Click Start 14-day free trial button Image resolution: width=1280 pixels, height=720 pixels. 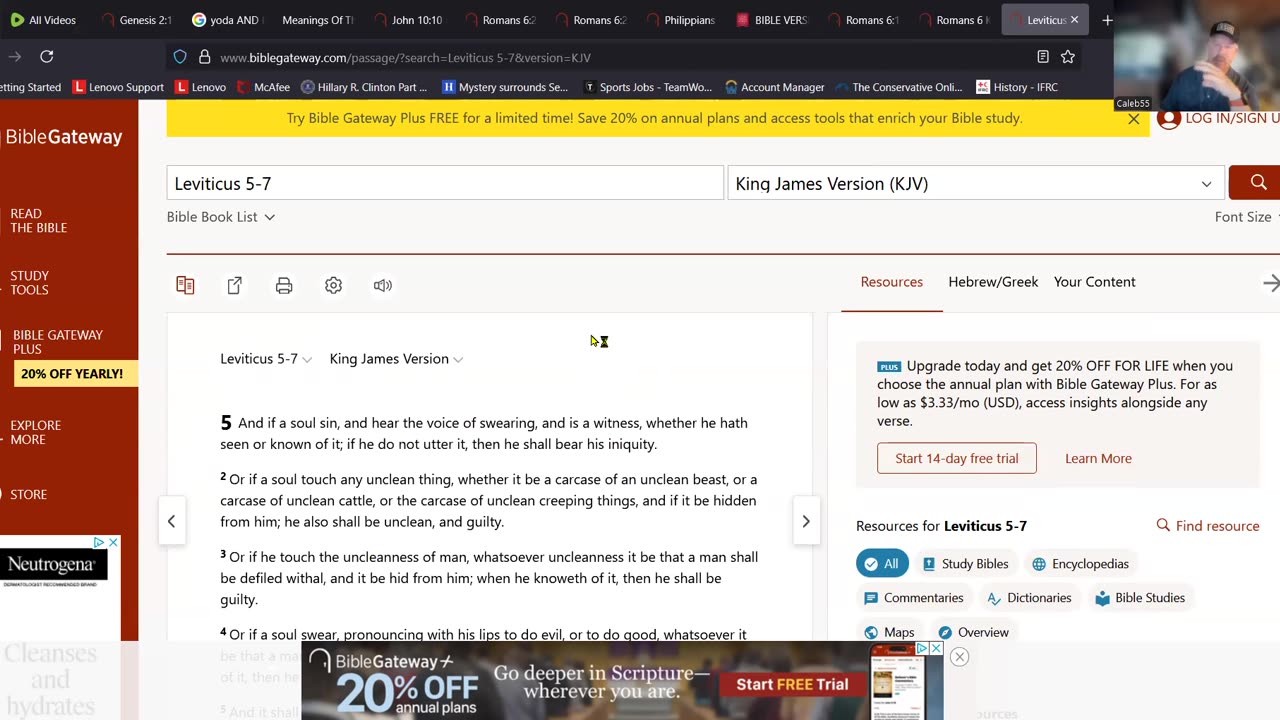tap(957, 458)
